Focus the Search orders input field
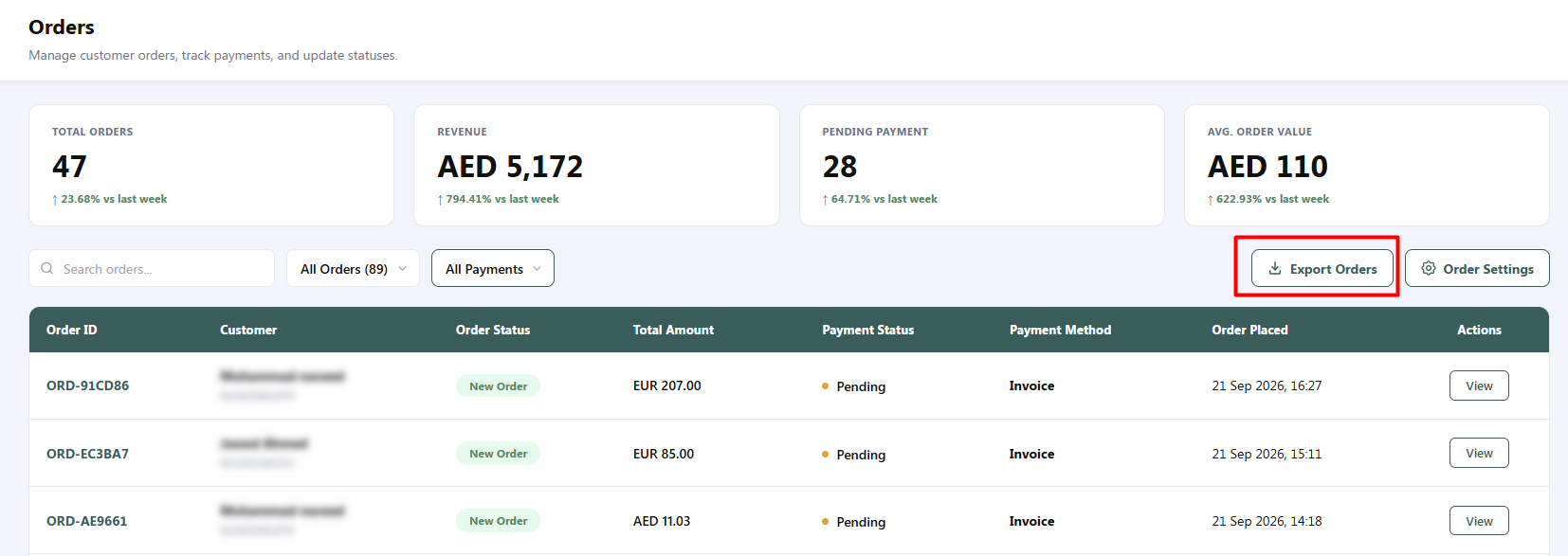The image size is (1568, 556). [152, 269]
